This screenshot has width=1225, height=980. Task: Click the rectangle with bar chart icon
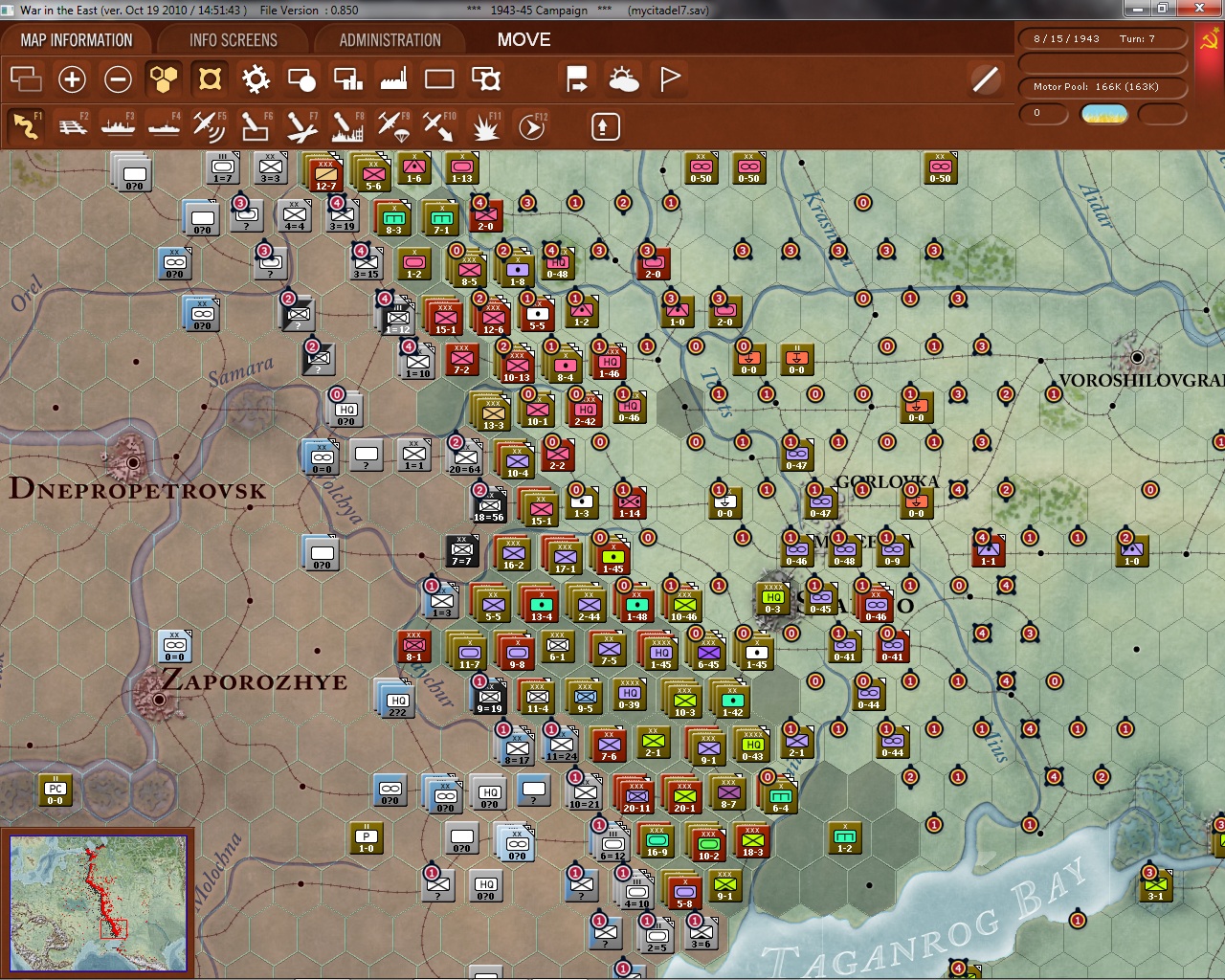(347, 79)
